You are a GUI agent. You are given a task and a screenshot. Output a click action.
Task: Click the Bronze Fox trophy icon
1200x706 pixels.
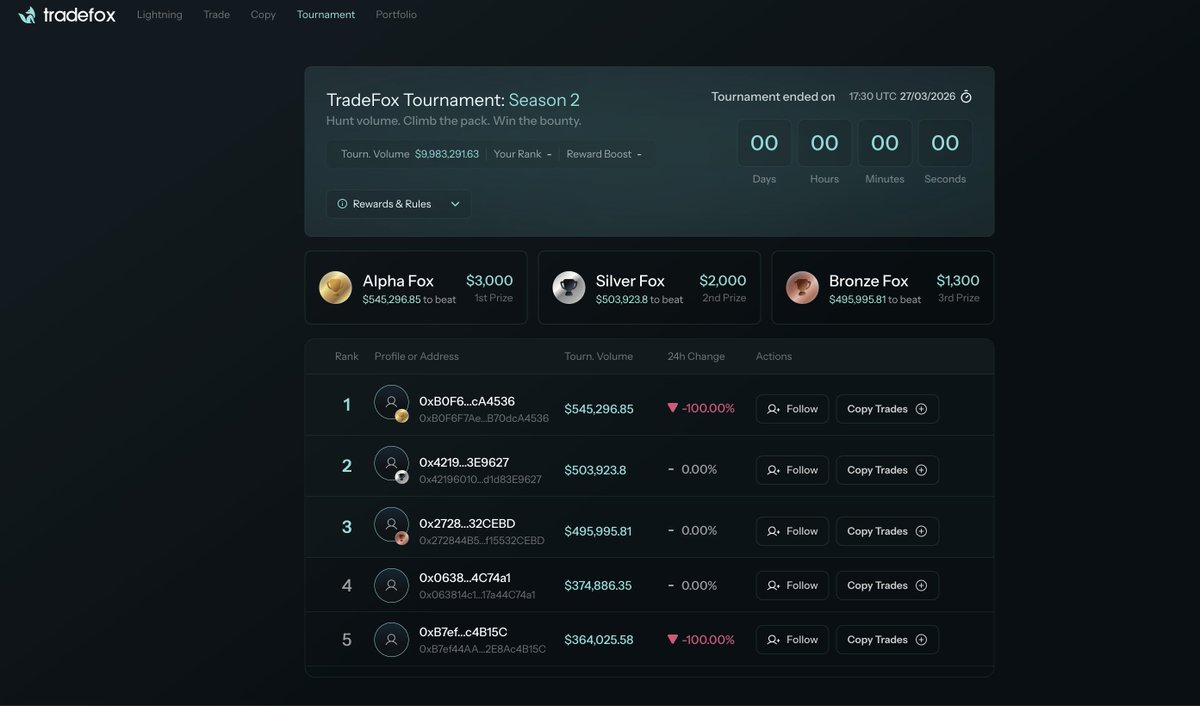point(802,288)
